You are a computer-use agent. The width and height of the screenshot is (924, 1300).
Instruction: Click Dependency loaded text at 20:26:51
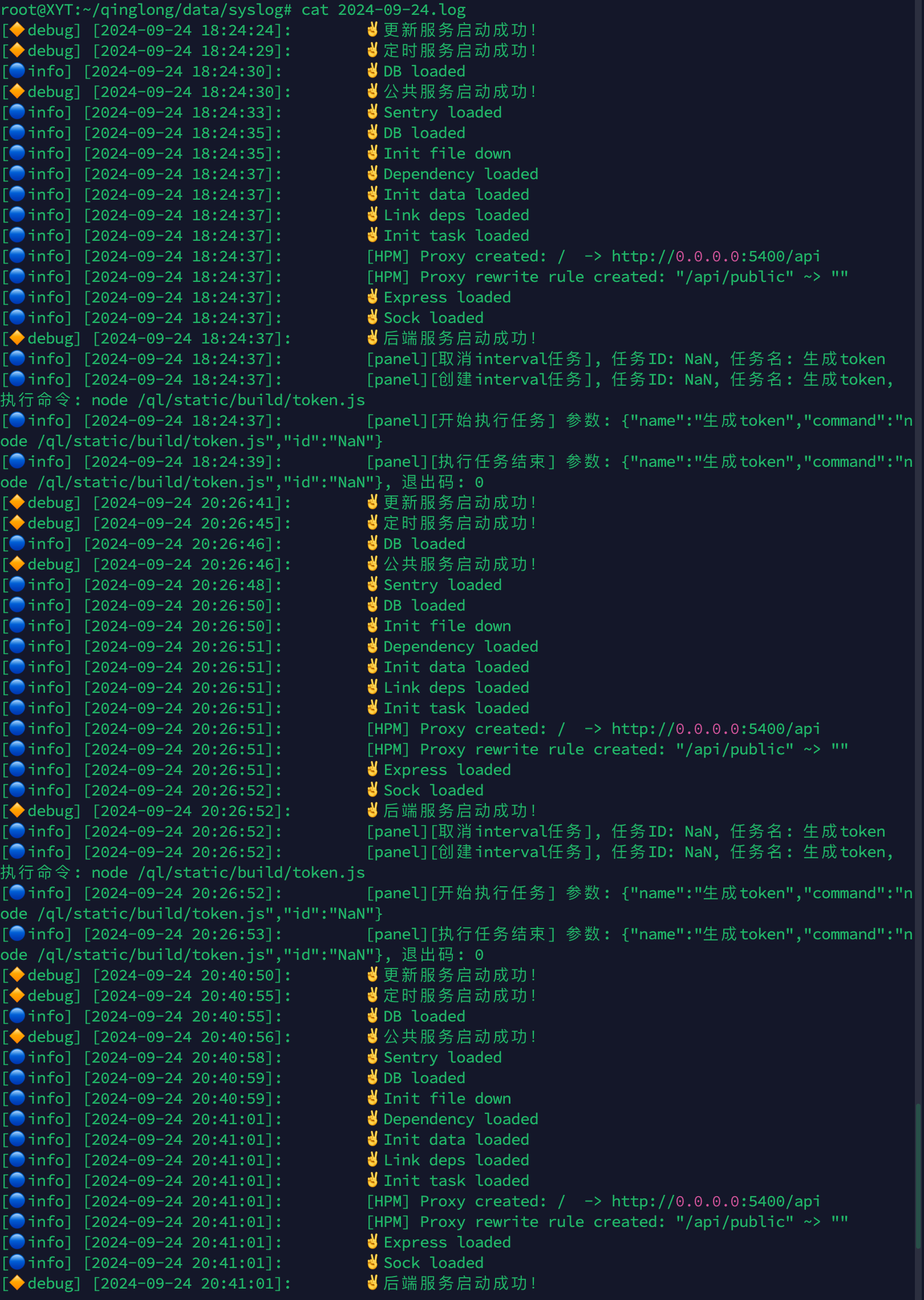461,647
